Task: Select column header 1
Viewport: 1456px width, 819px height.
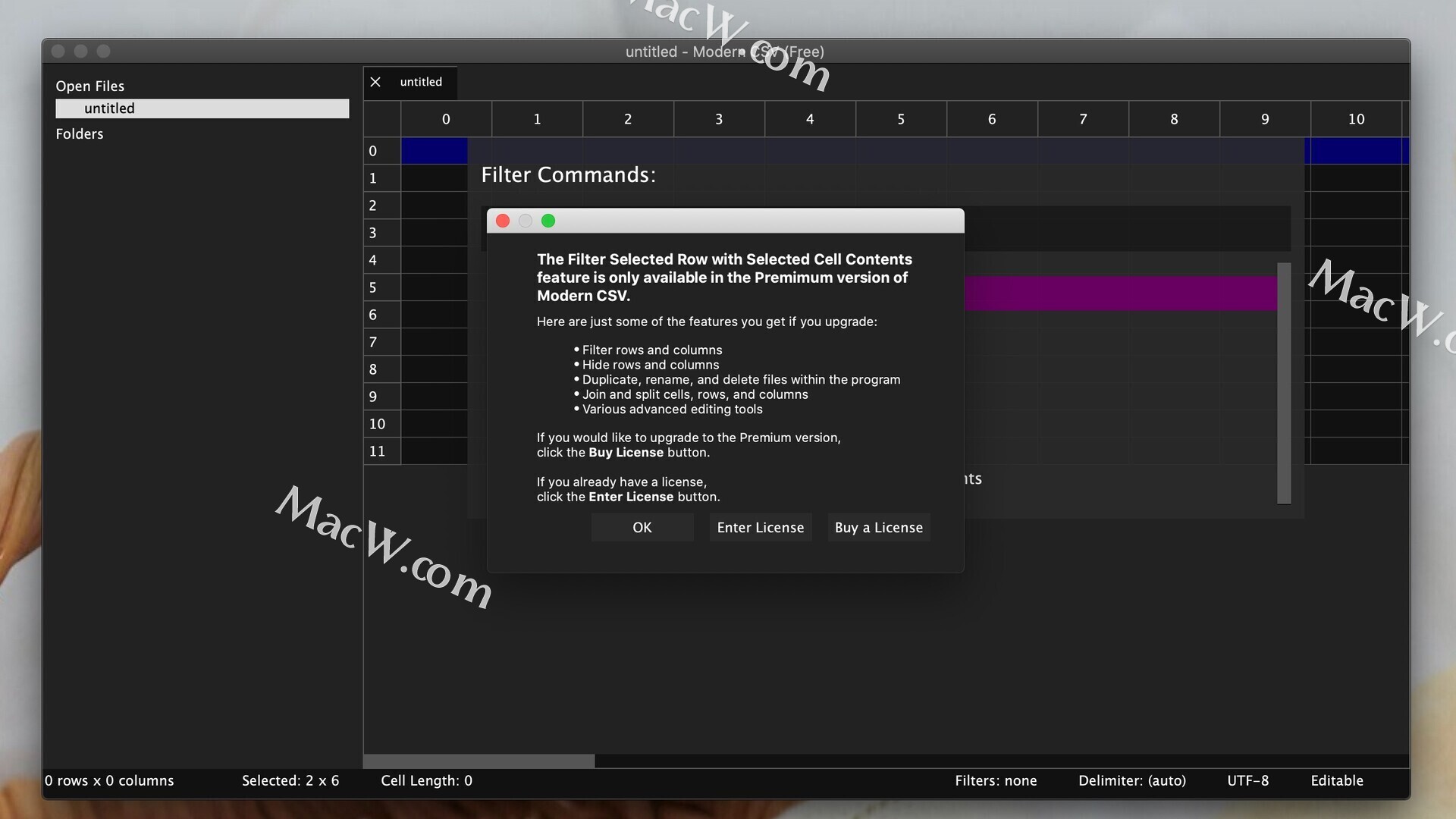Action: point(537,119)
